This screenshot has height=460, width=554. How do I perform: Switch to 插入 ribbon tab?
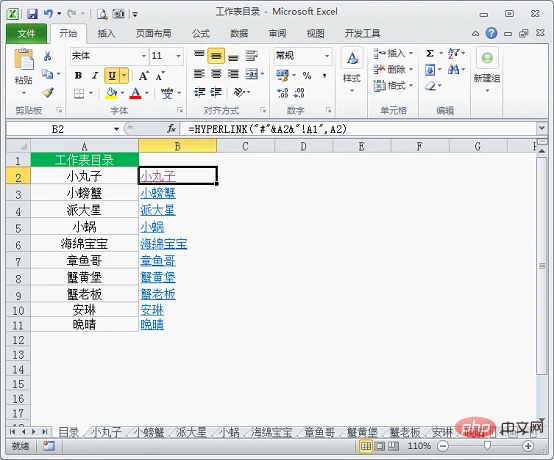point(106,34)
